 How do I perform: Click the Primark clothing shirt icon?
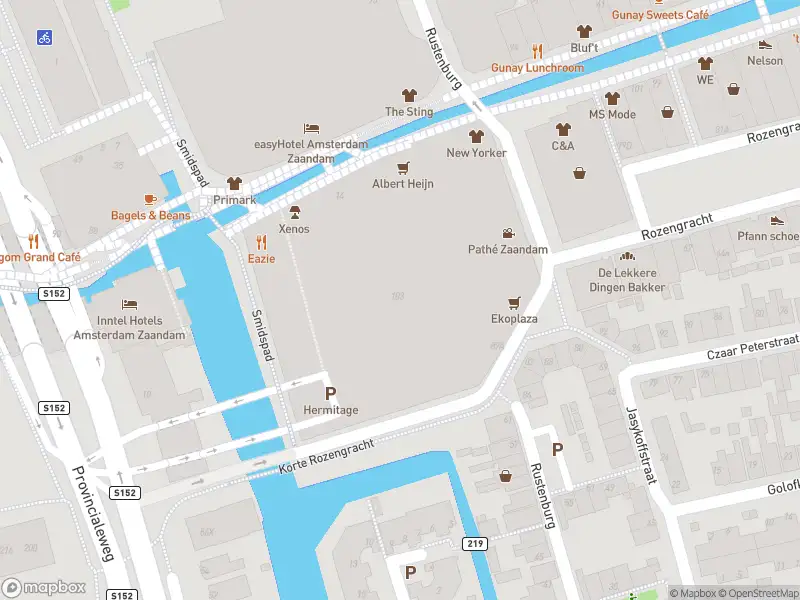click(234, 183)
